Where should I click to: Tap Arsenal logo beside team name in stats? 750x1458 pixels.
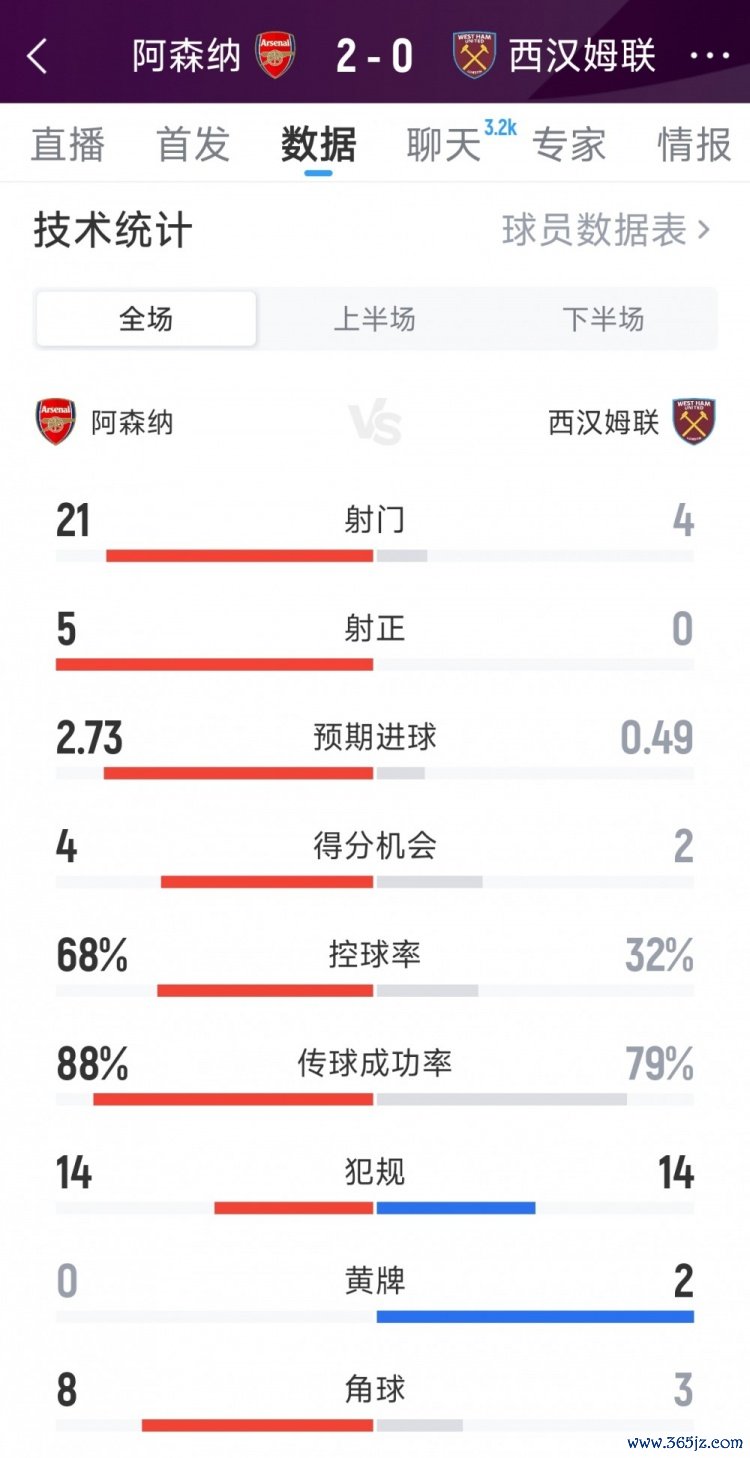point(56,422)
